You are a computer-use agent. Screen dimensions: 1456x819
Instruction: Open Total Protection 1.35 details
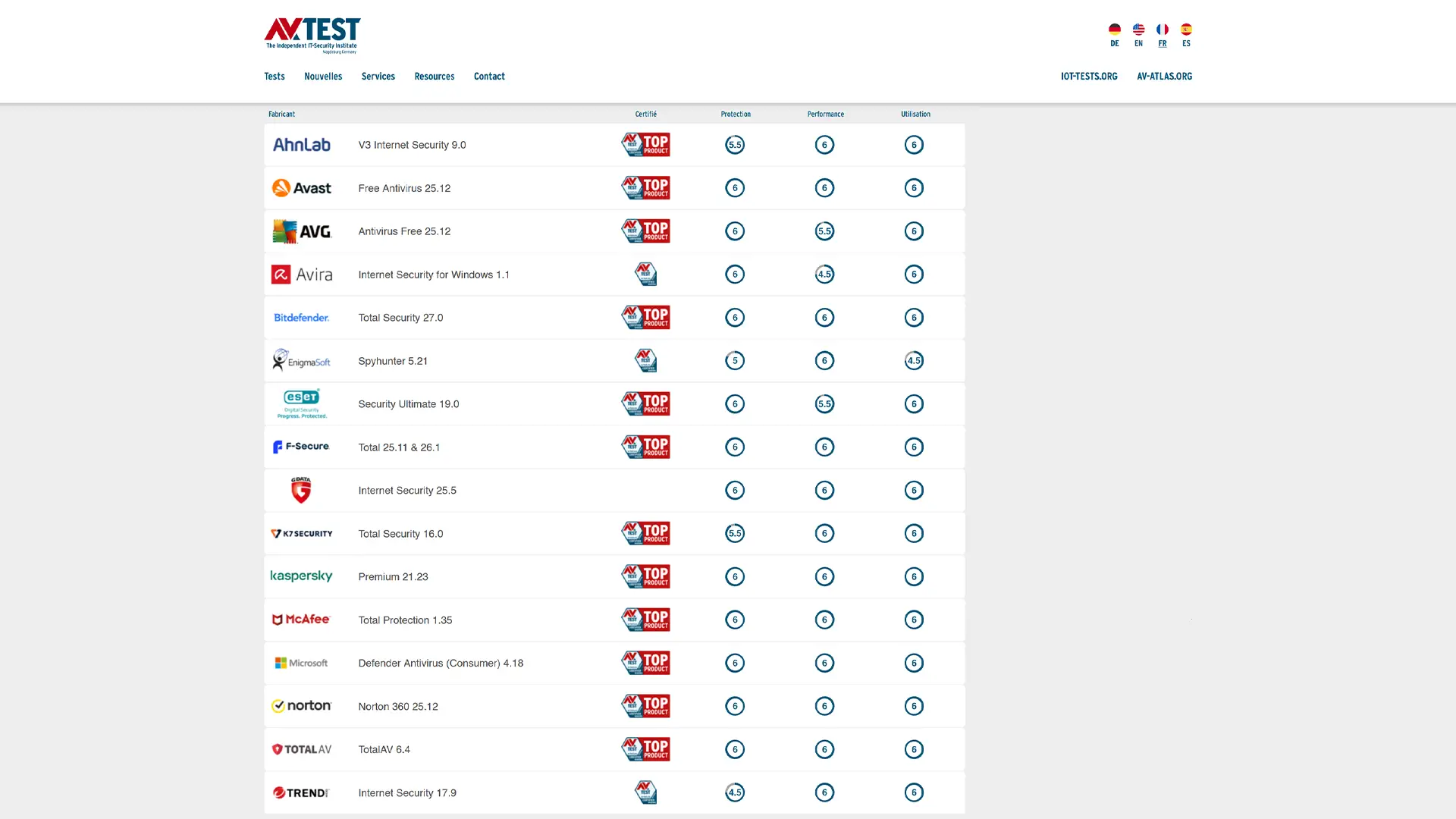click(405, 620)
